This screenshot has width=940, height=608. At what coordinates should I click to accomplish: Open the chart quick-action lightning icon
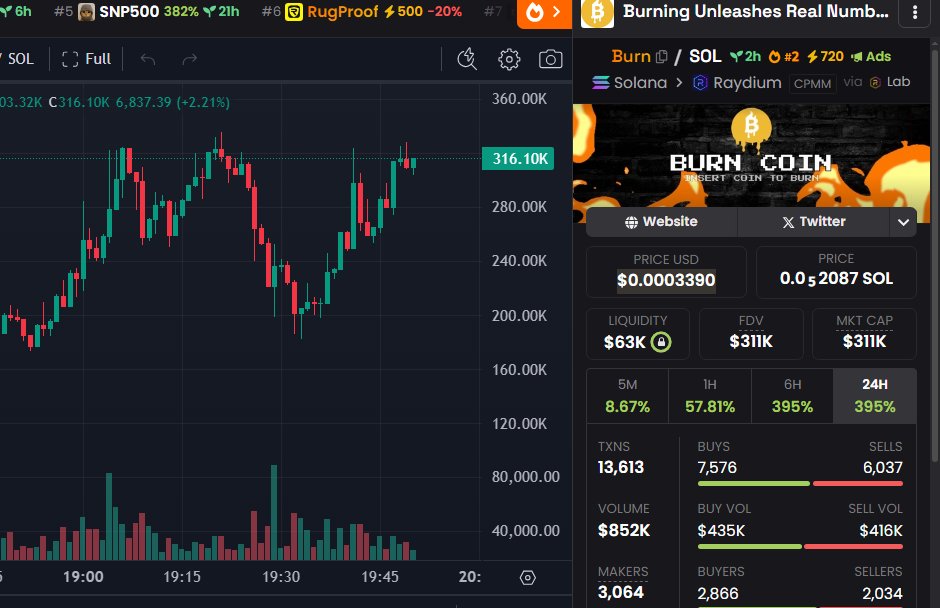tap(467, 59)
